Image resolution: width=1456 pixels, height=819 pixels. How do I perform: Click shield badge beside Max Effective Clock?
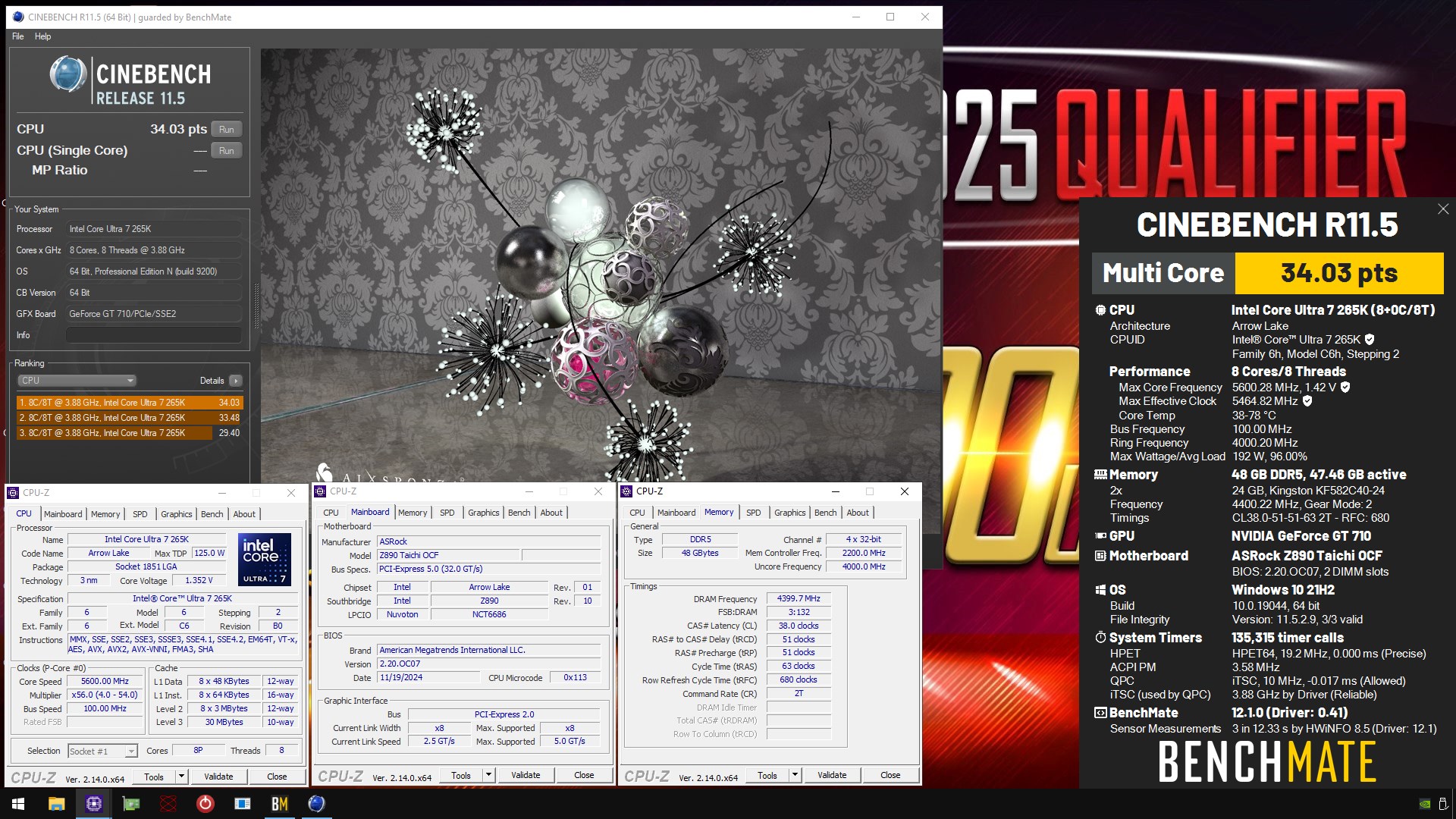1307,401
